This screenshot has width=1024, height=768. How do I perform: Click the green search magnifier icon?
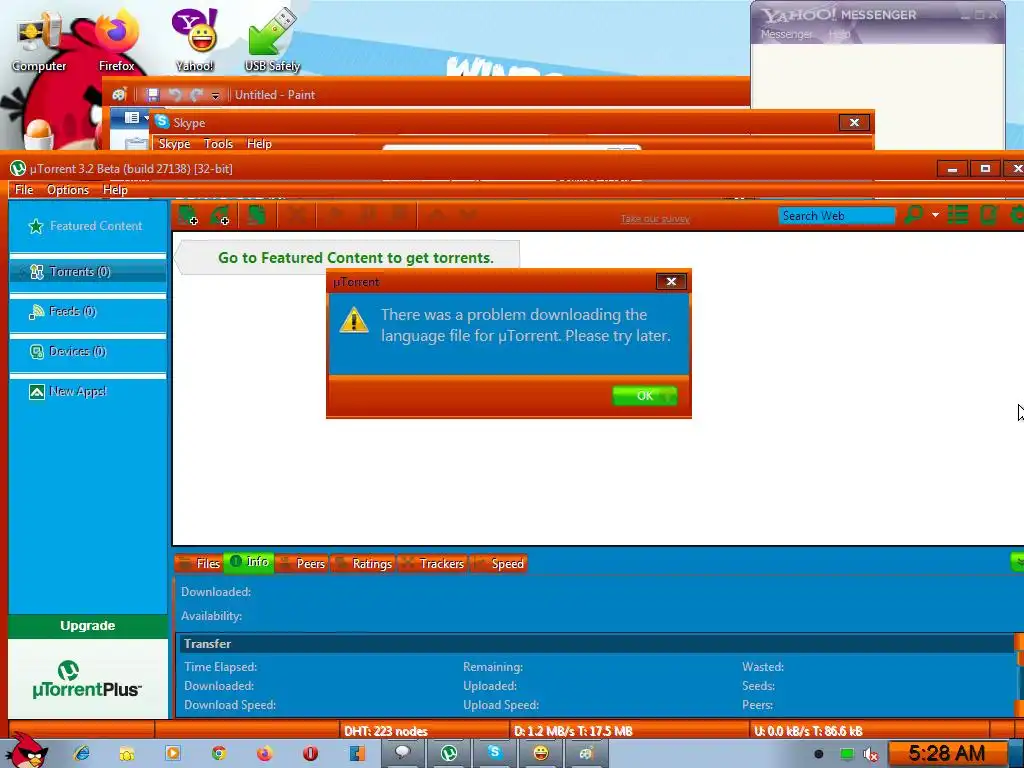(914, 214)
